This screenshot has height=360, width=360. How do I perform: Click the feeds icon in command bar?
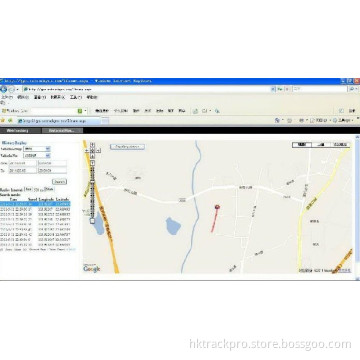289,120
